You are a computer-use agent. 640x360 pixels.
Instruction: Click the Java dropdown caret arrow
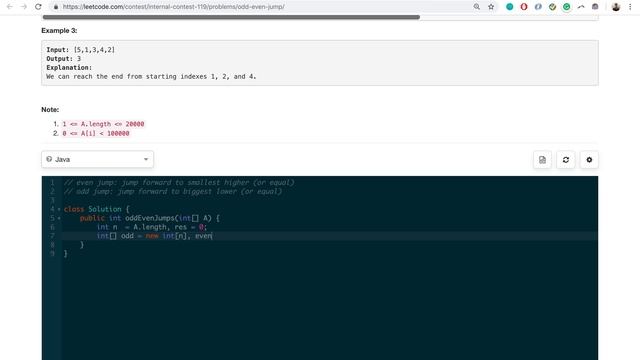[146, 159]
